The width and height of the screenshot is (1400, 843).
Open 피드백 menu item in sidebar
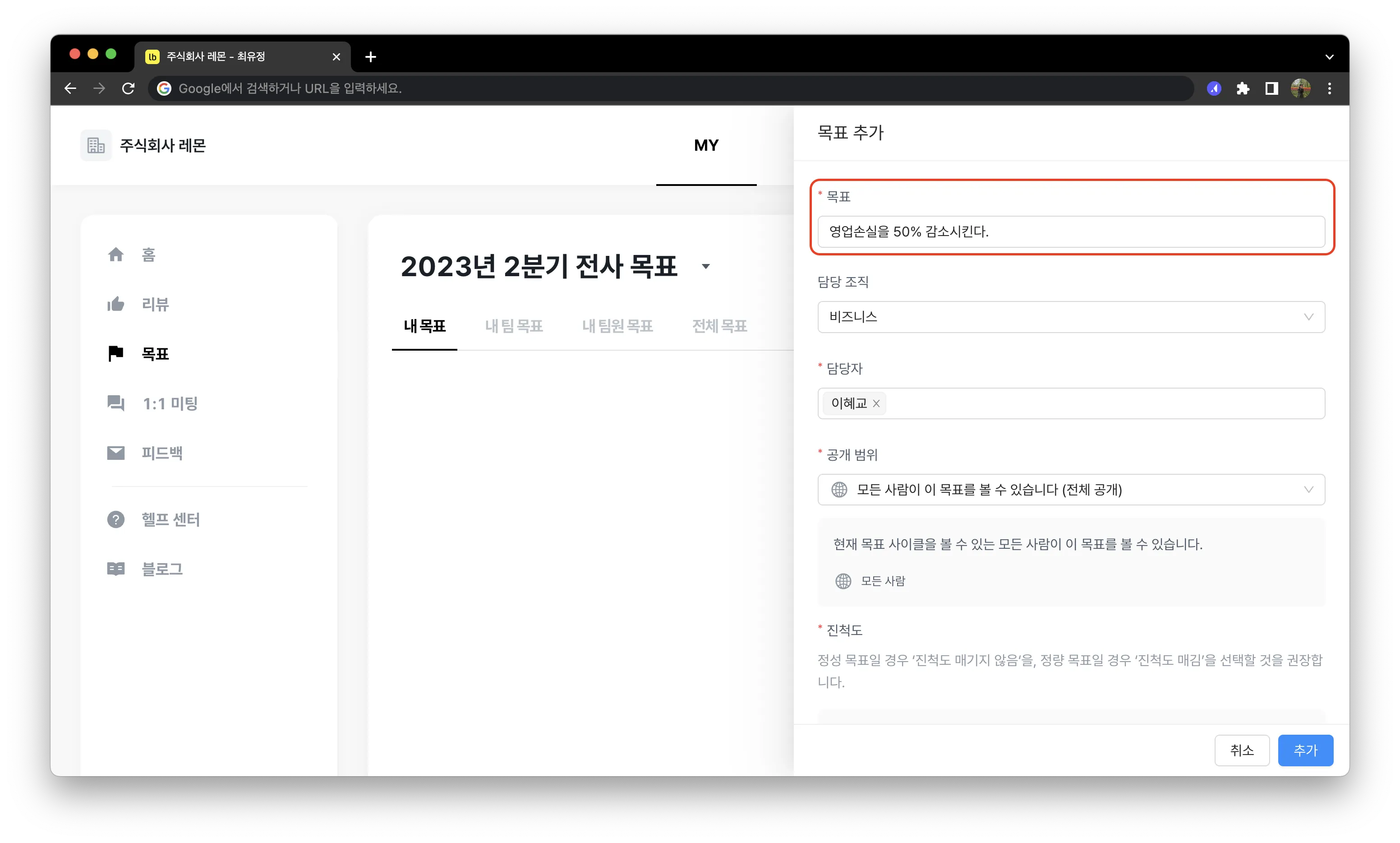click(x=162, y=453)
